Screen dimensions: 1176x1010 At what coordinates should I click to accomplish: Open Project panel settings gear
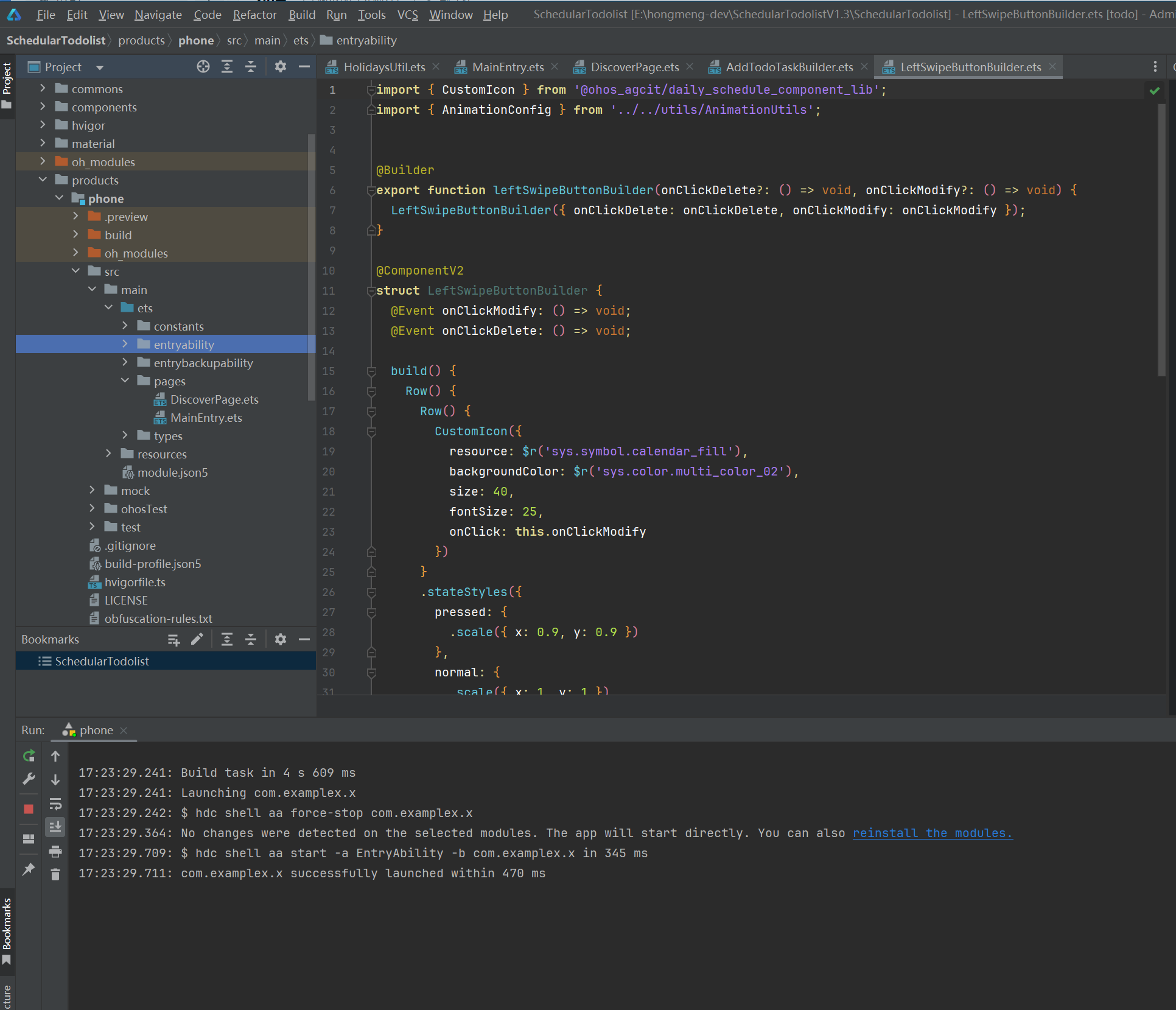pyautogui.click(x=280, y=67)
